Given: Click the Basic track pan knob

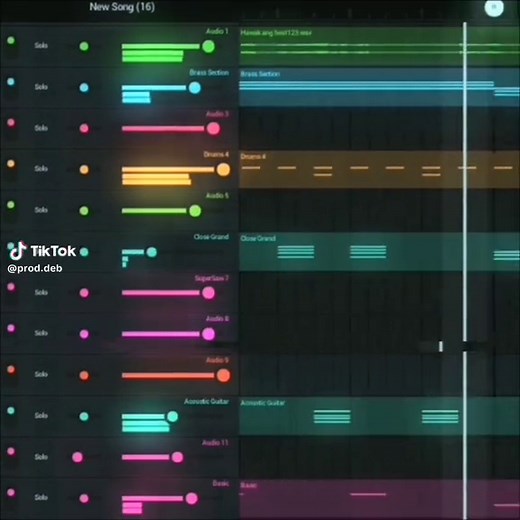Looking at the screenshot, I should [84, 498].
